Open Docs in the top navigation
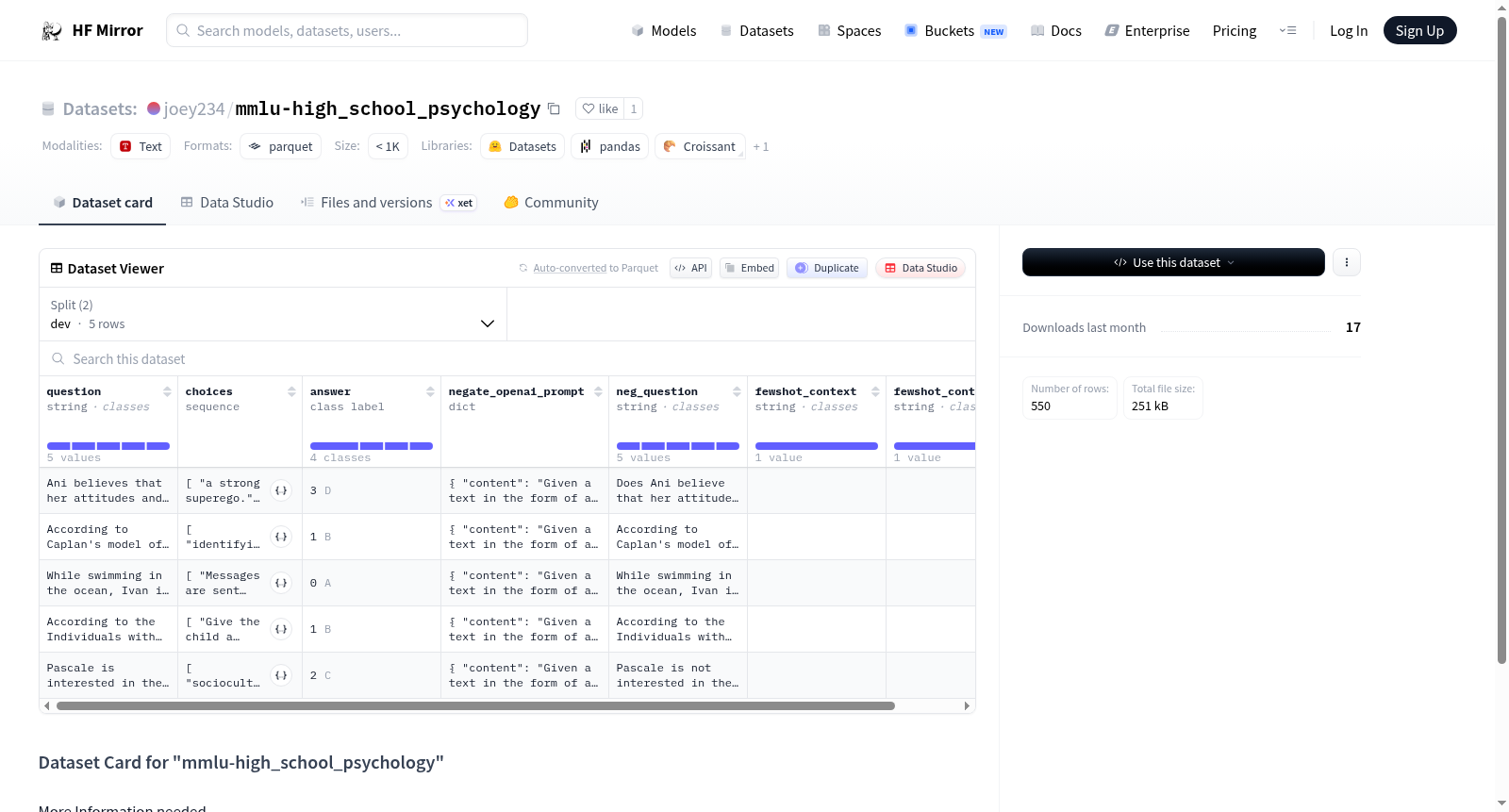1509x812 pixels. pos(1056,31)
